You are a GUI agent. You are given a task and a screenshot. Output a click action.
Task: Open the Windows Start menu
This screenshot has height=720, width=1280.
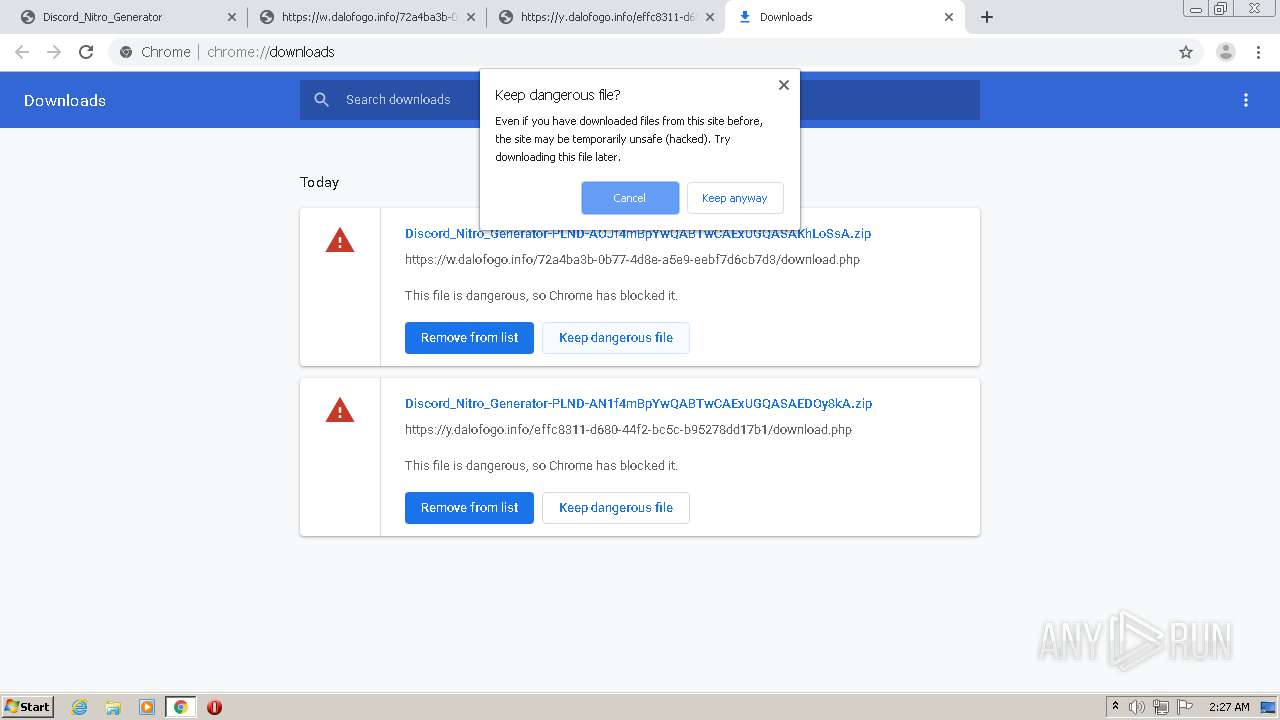(28, 707)
